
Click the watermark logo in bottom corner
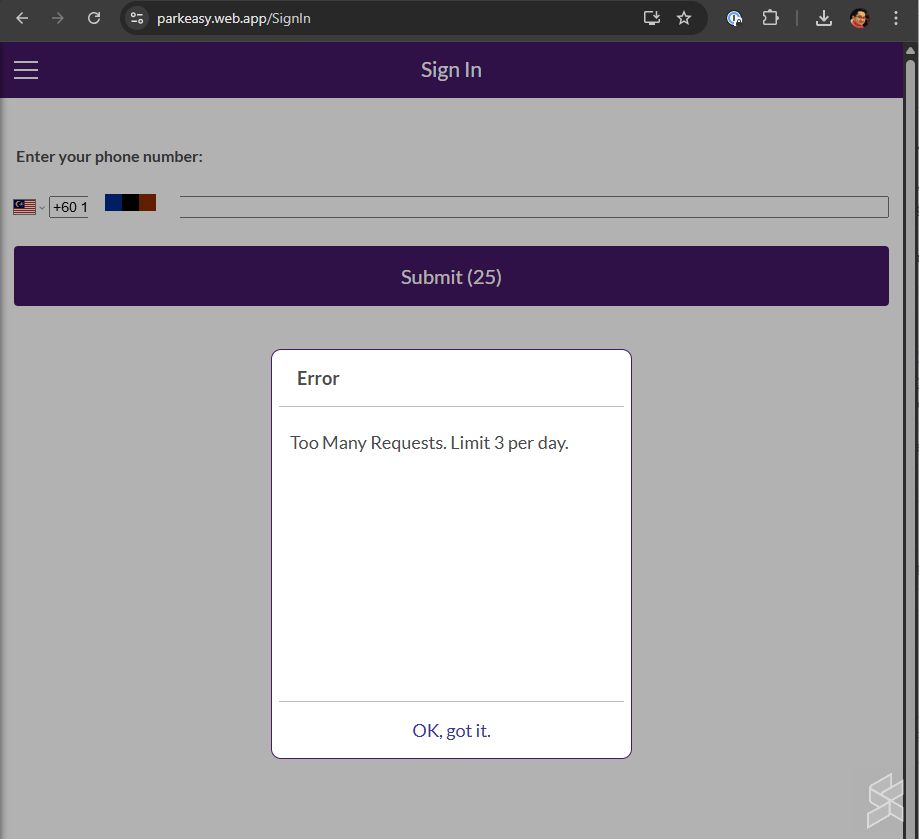[x=885, y=800]
